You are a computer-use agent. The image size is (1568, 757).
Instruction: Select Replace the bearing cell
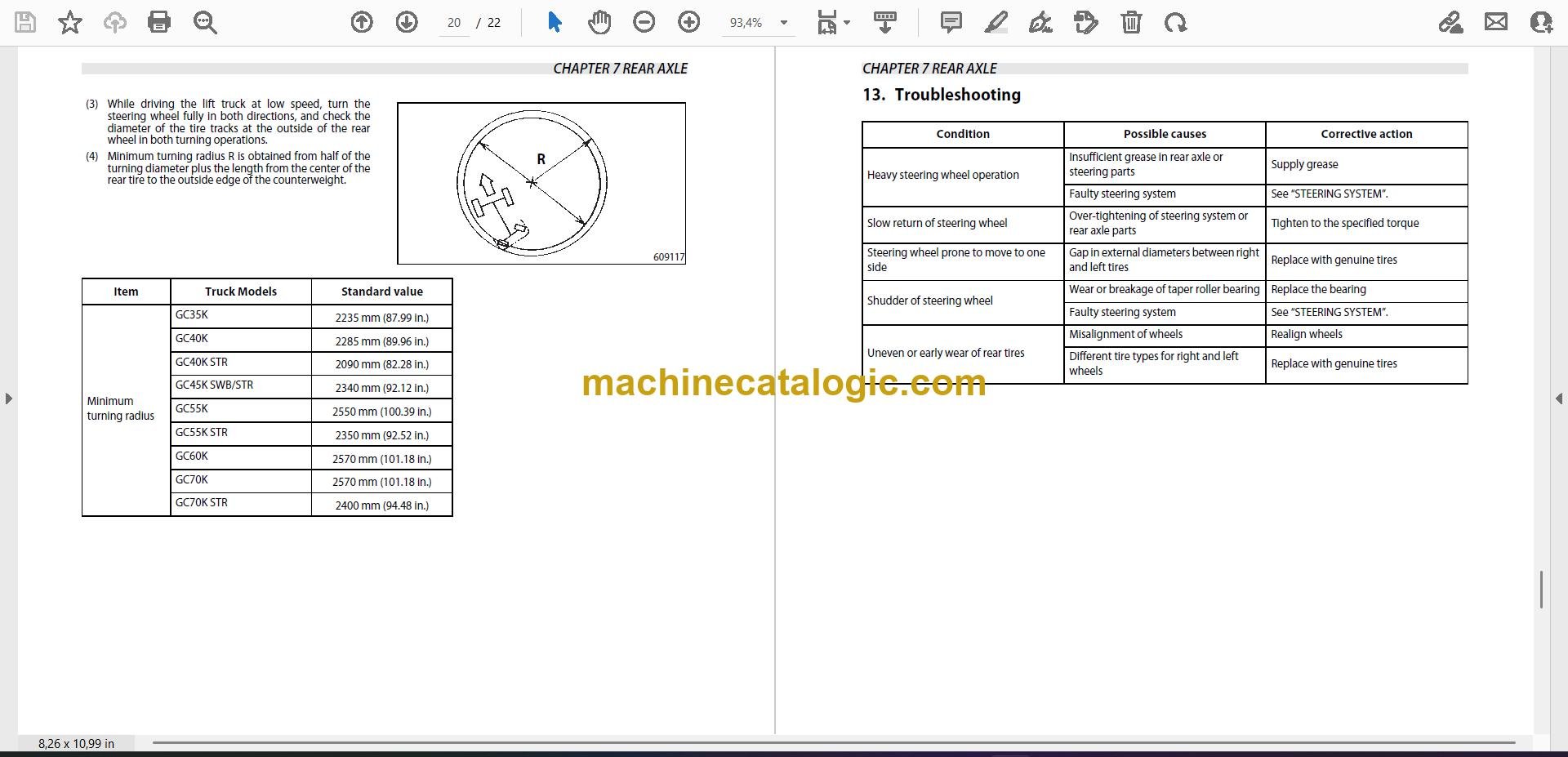pyautogui.click(x=1366, y=290)
